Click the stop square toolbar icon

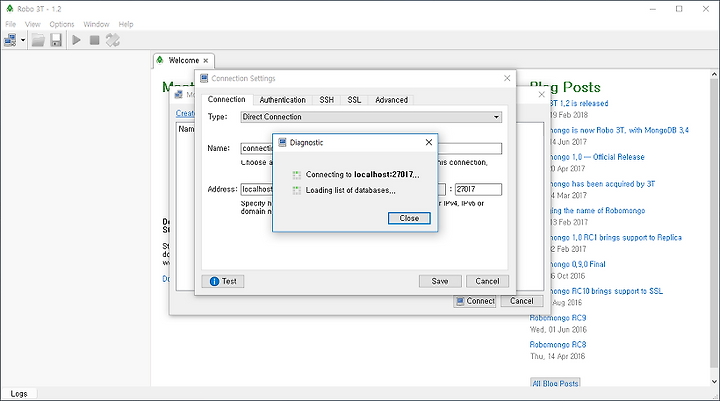coord(95,40)
